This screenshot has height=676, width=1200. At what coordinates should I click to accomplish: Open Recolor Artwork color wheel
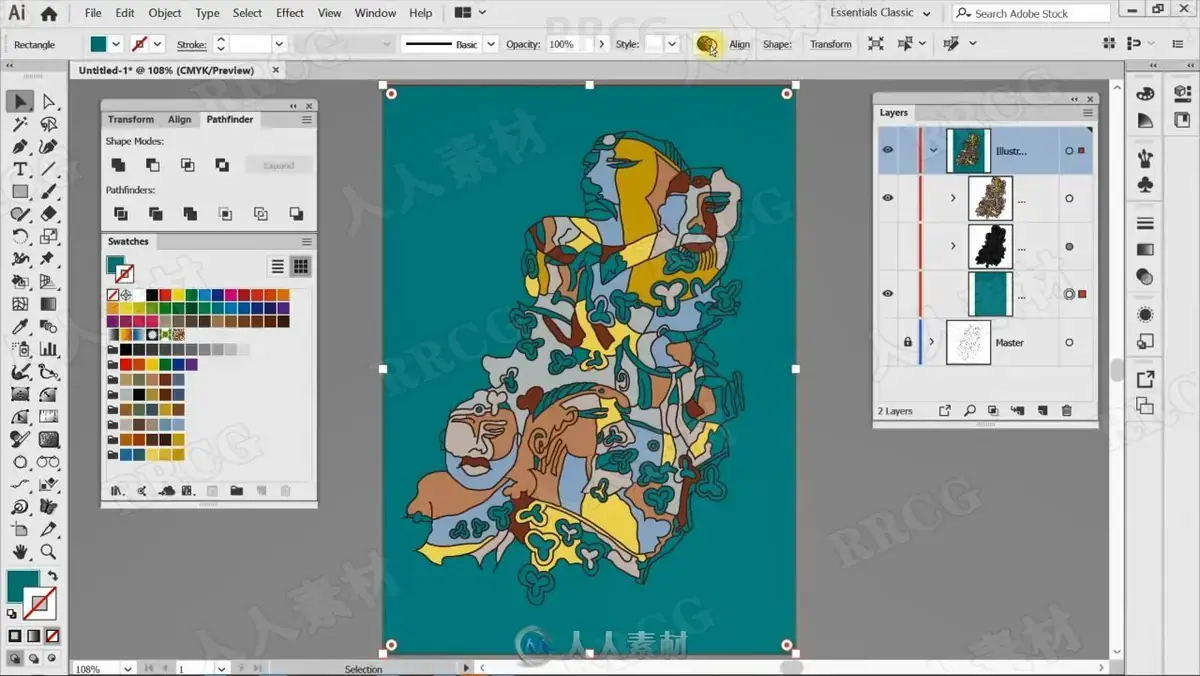click(x=707, y=44)
